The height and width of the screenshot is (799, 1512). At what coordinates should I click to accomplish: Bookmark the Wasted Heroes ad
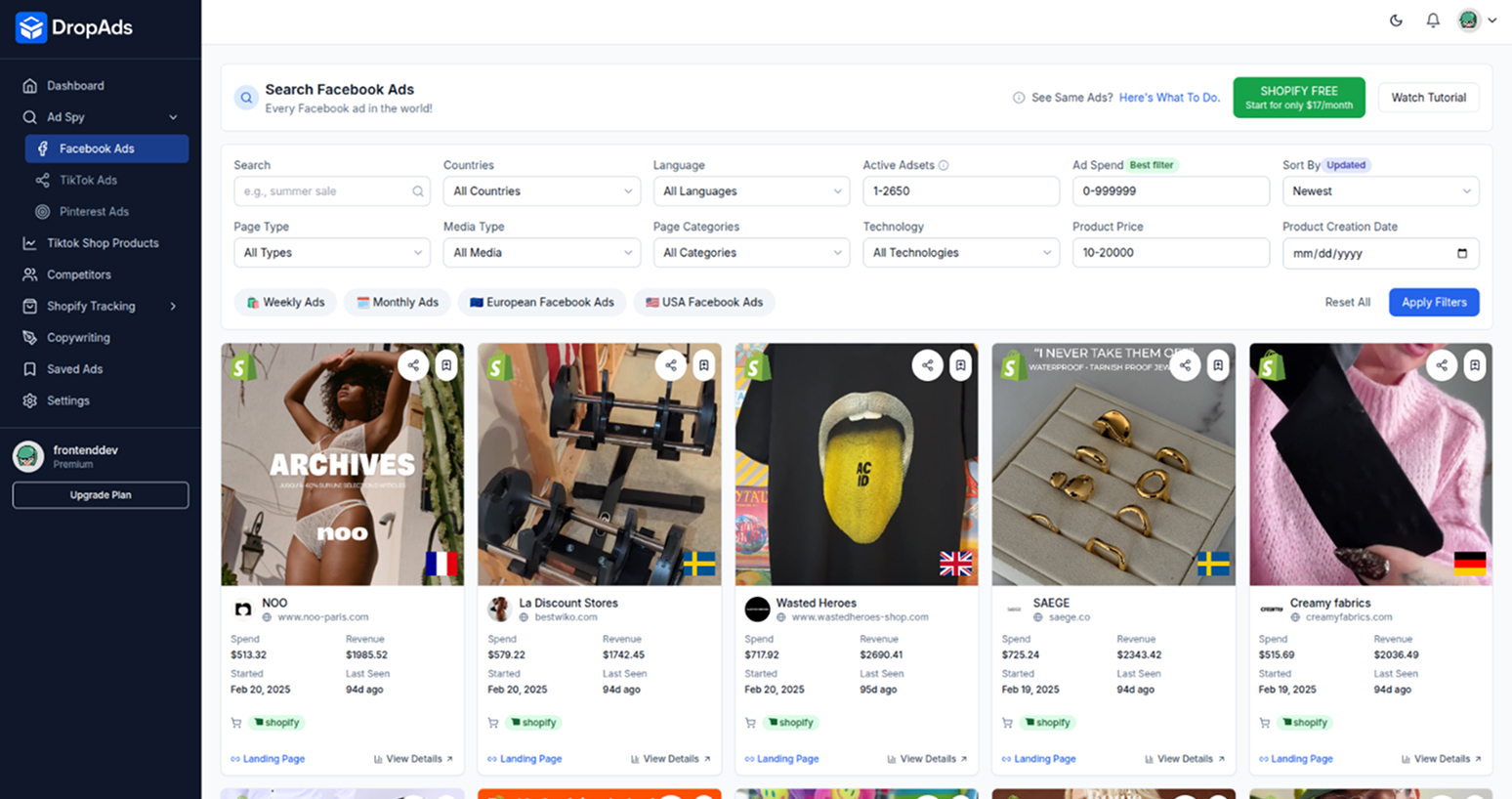(x=960, y=365)
